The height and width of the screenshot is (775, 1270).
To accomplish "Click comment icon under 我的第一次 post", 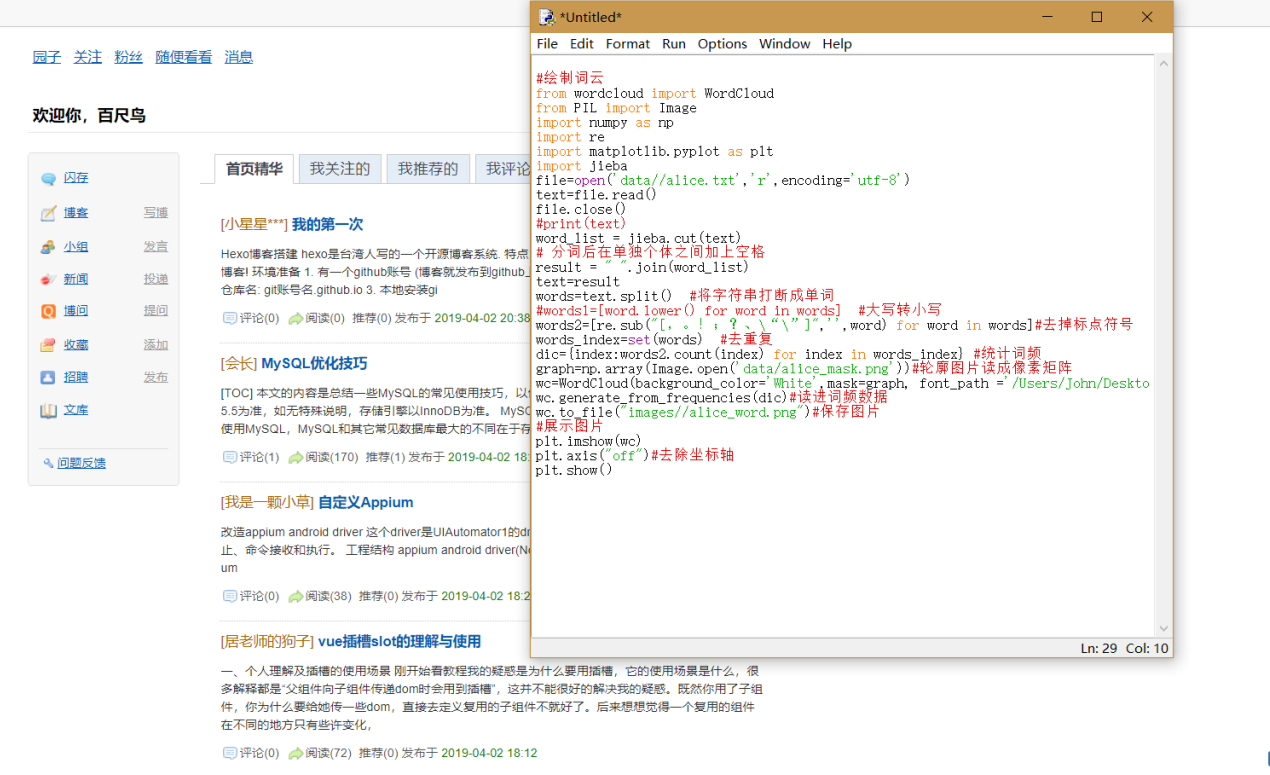I will [229, 318].
